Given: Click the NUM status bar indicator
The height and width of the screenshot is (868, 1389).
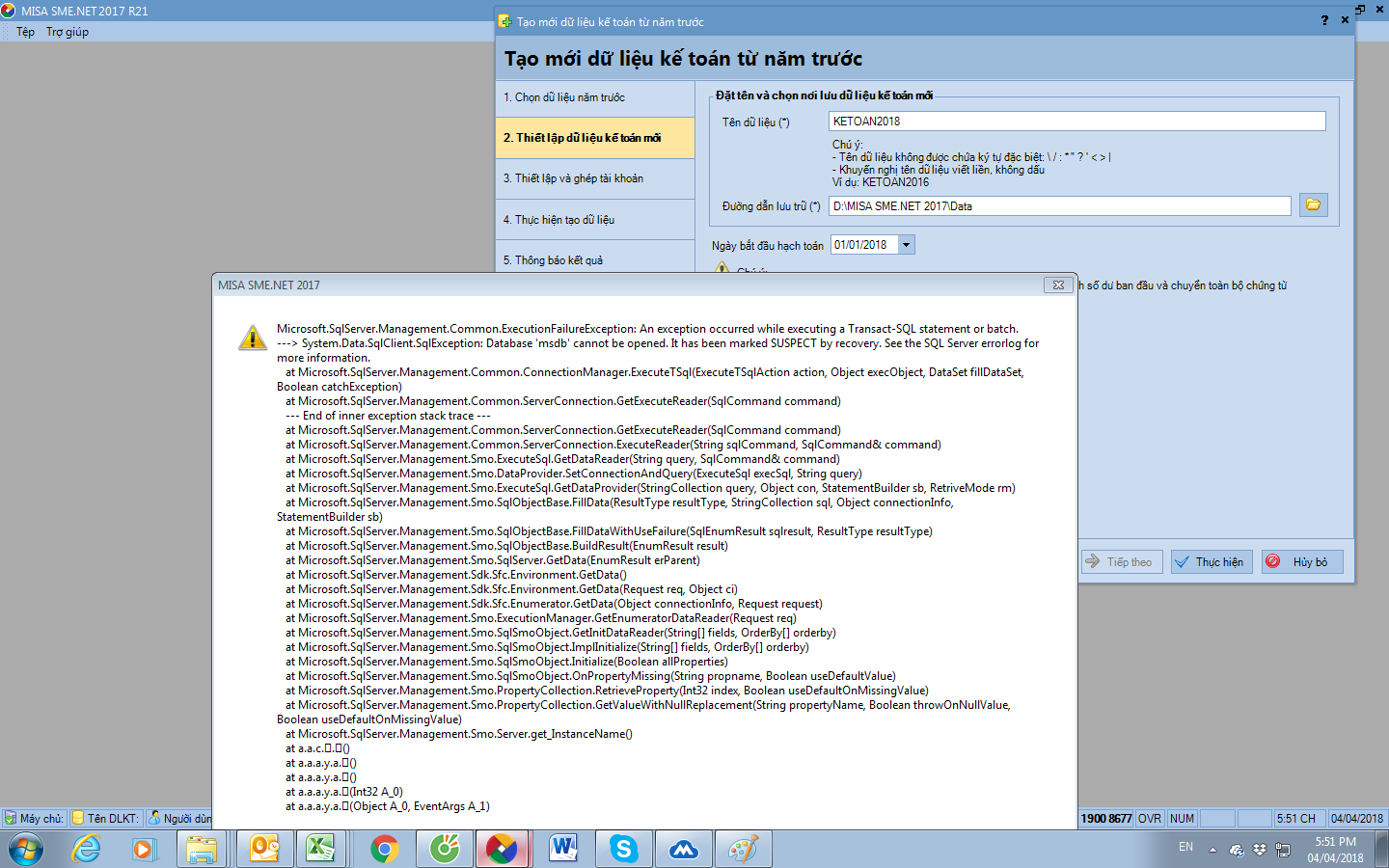Looking at the screenshot, I should point(1182,818).
